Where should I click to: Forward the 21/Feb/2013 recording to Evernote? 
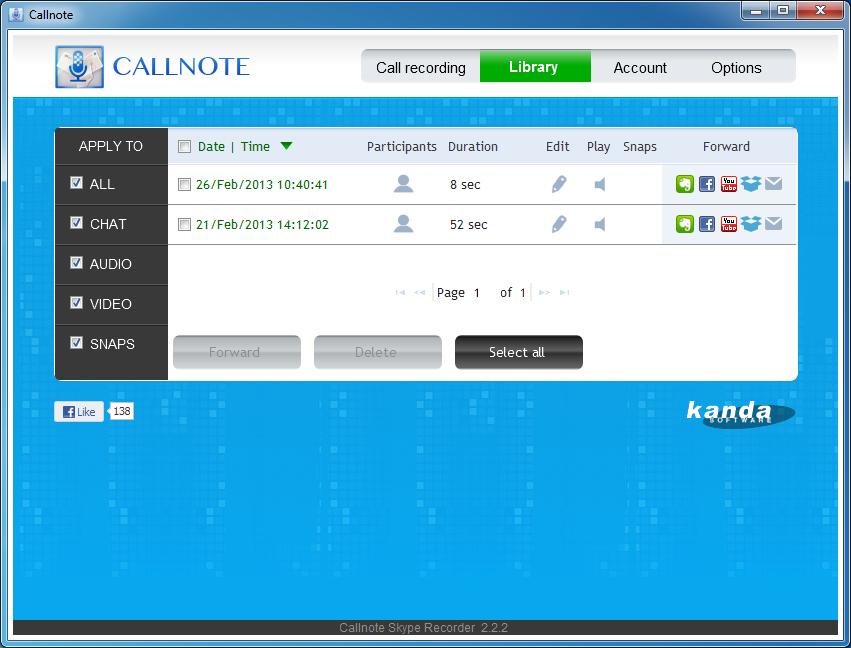684,224
